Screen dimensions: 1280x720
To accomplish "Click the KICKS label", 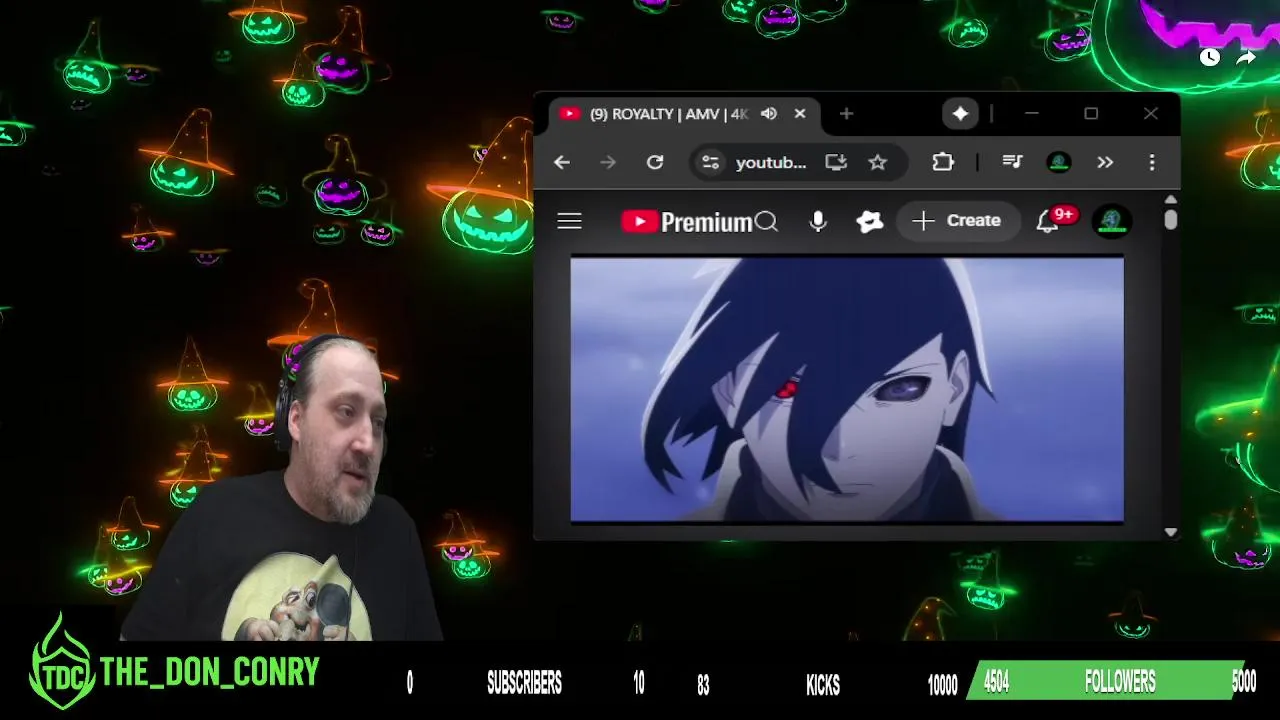I will [x=823, y=684].
